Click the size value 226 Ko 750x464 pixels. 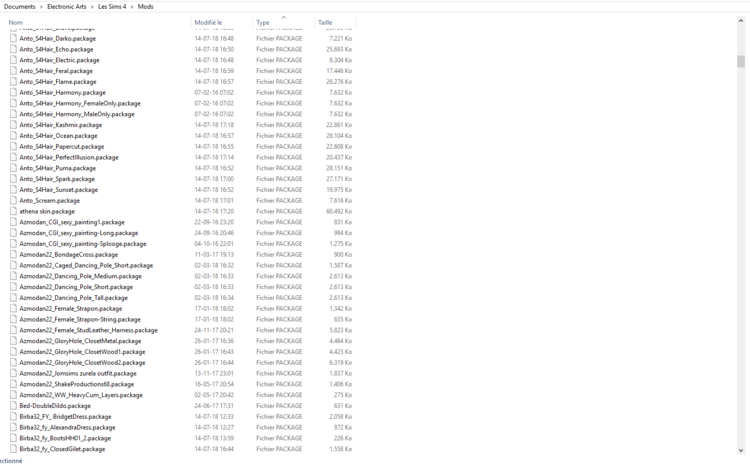(342, 438)
